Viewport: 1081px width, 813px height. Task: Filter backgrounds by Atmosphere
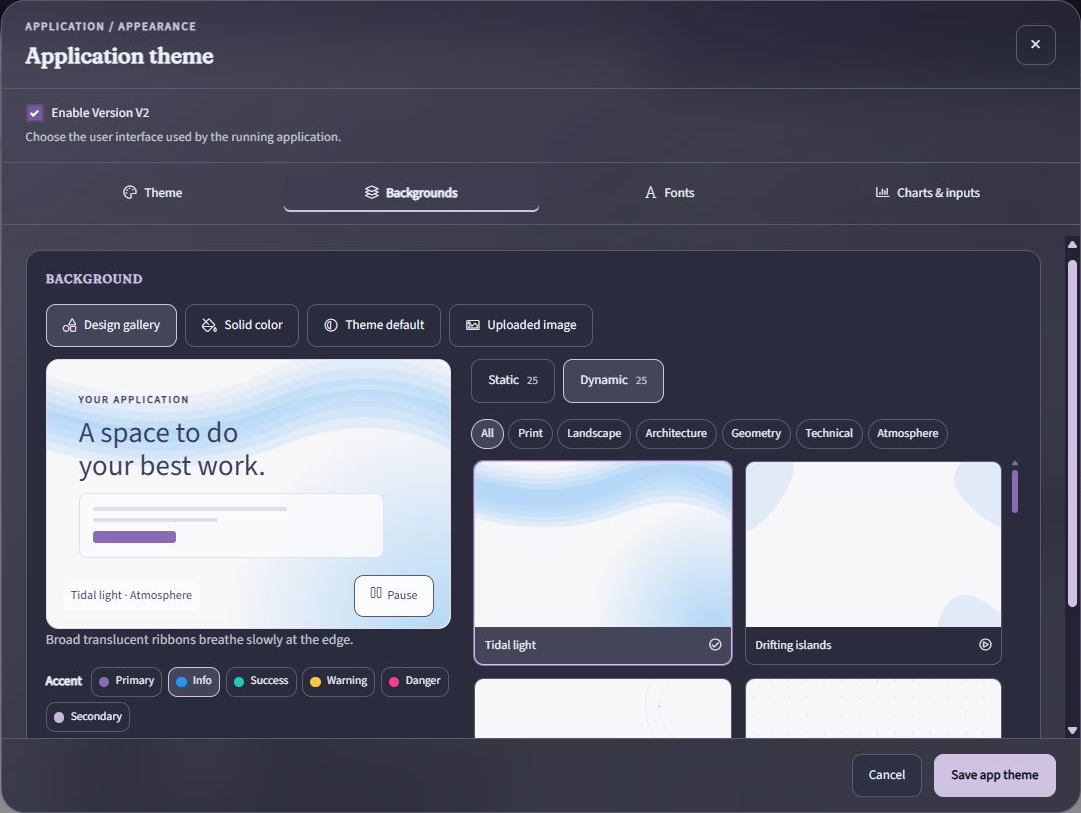(907, 434)
